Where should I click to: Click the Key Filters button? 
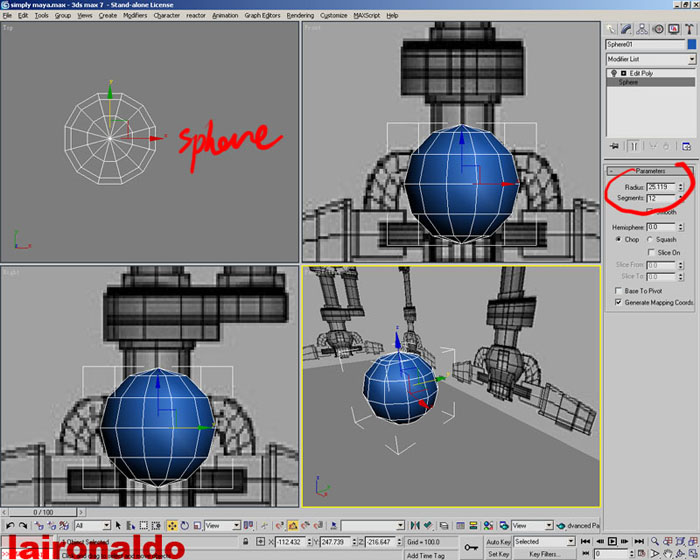[x=548, y=553]
